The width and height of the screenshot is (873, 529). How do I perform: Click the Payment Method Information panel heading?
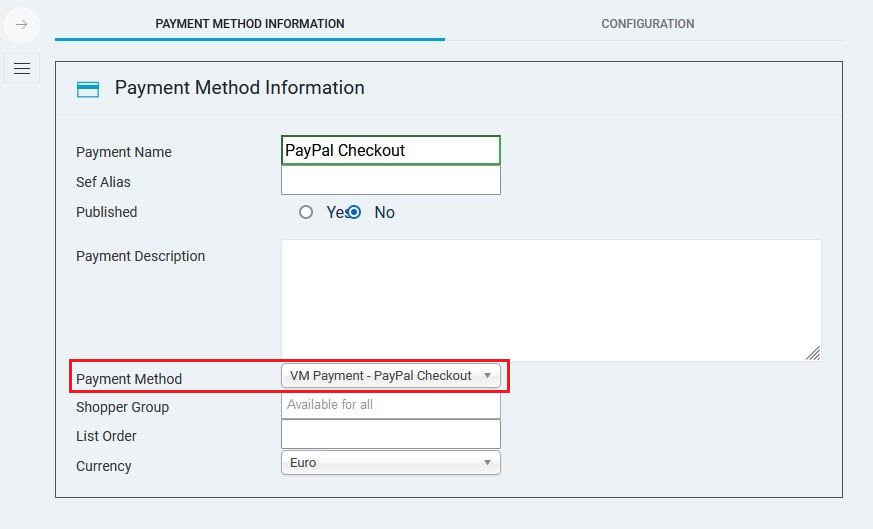pos(239,88)
